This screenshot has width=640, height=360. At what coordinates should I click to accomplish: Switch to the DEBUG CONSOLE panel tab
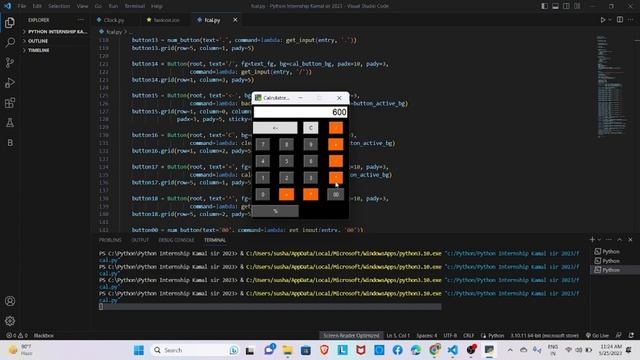click(176, 240)
